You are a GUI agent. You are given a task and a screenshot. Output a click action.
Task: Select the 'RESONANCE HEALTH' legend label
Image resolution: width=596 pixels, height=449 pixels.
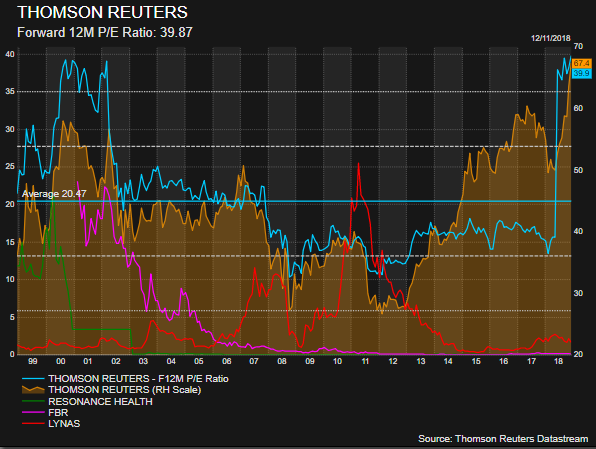(x=100, y=401)
